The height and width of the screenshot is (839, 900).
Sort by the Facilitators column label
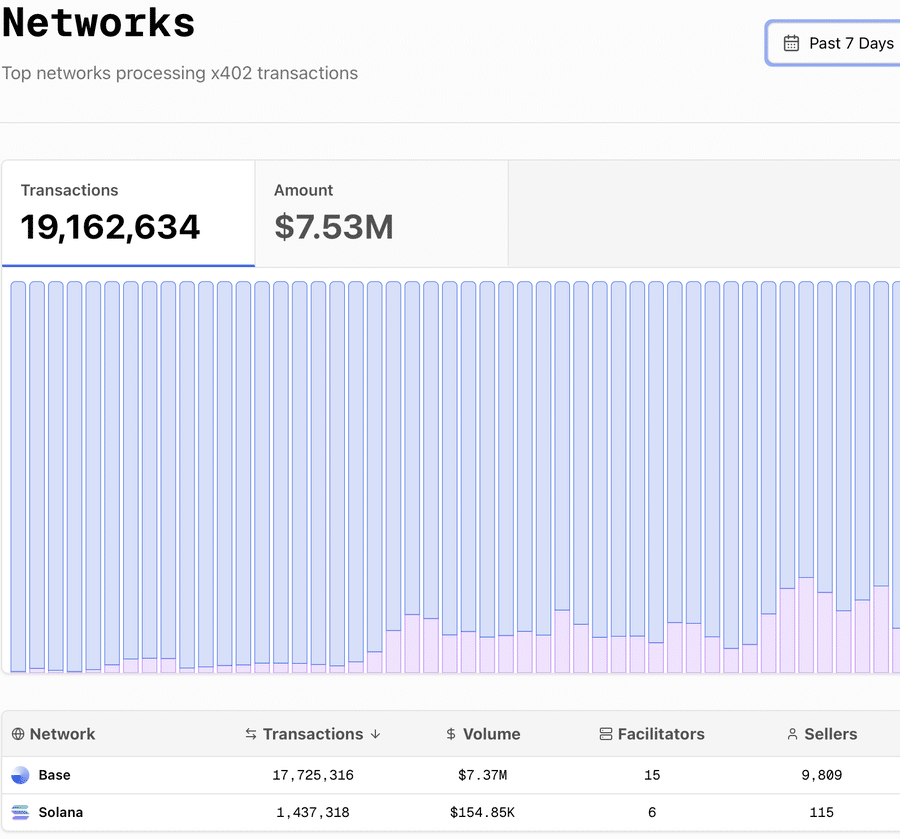(x=661, y=734)
